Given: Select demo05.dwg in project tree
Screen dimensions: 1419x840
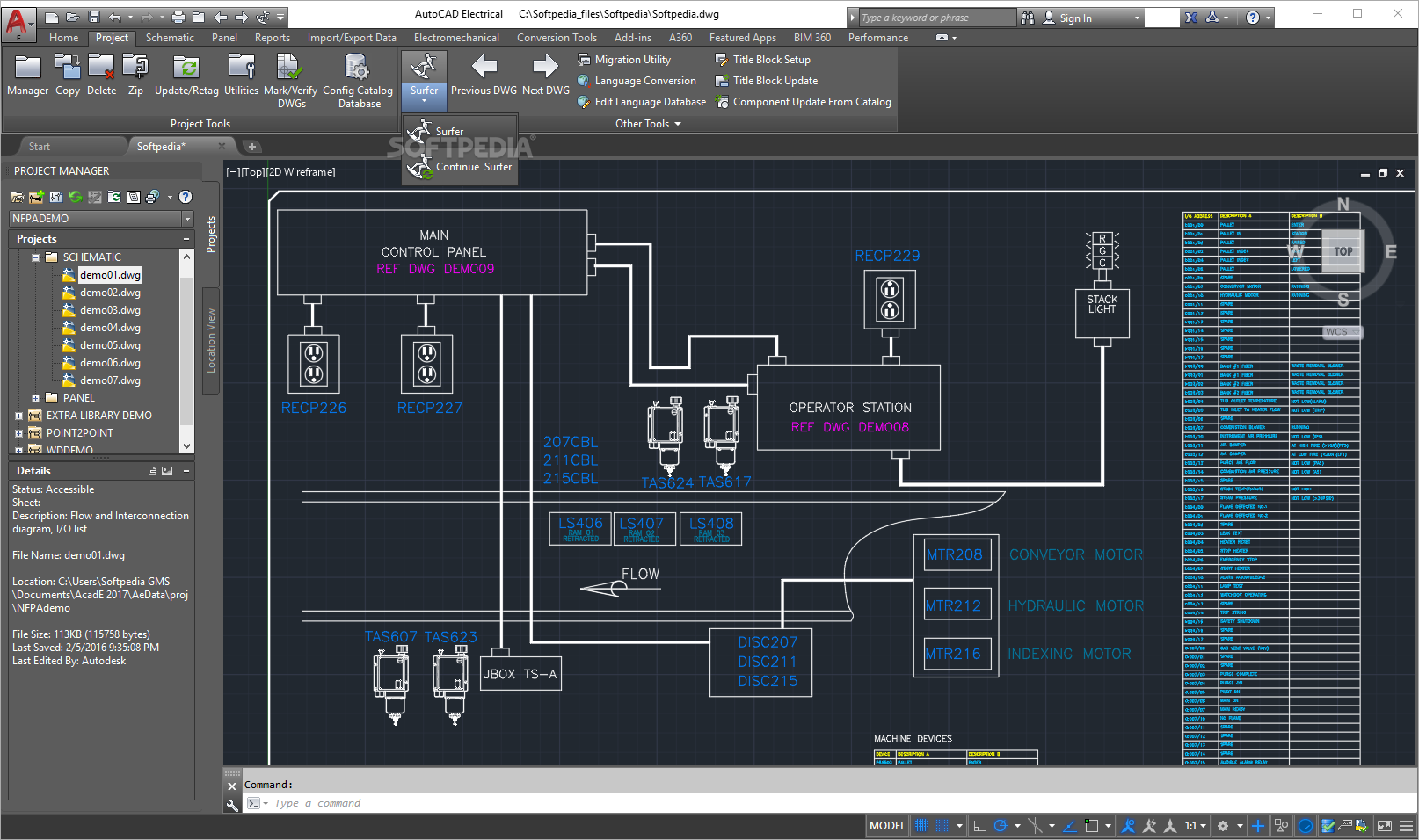Looking at the screenshot, I should click(110, 345).
